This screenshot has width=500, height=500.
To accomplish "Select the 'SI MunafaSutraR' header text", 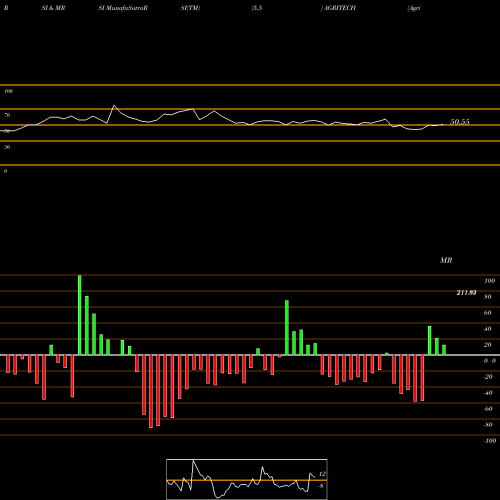I will coord(123,8).
